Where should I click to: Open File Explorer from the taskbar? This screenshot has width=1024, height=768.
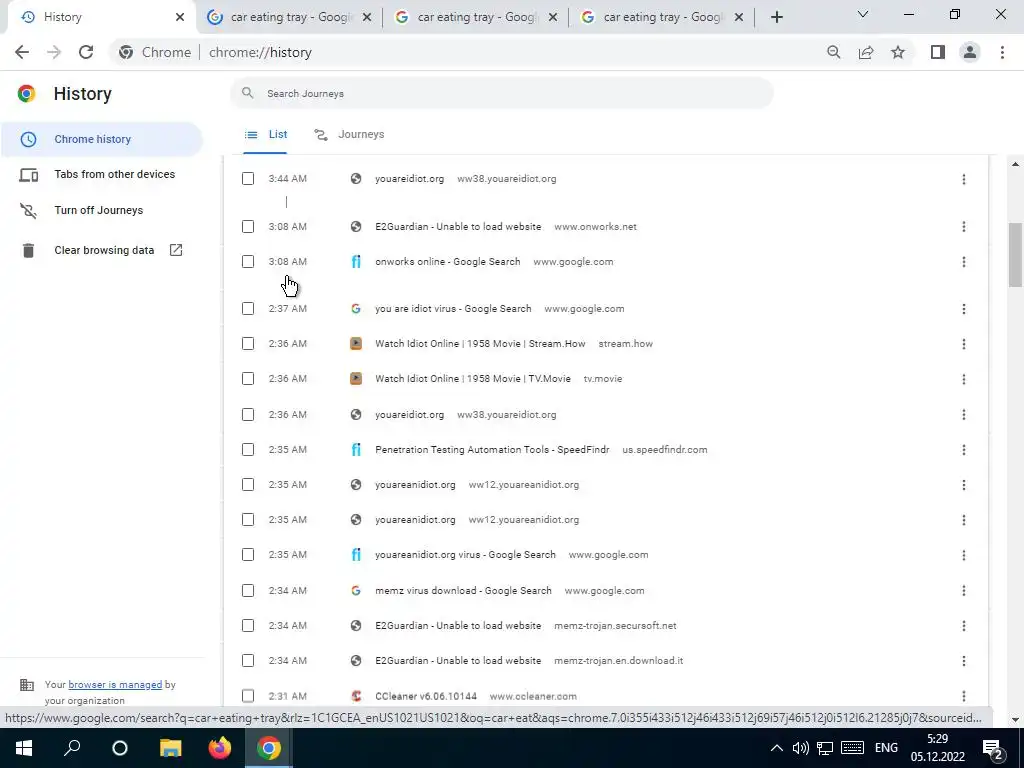pyautogui.click(x=170, y=748)
